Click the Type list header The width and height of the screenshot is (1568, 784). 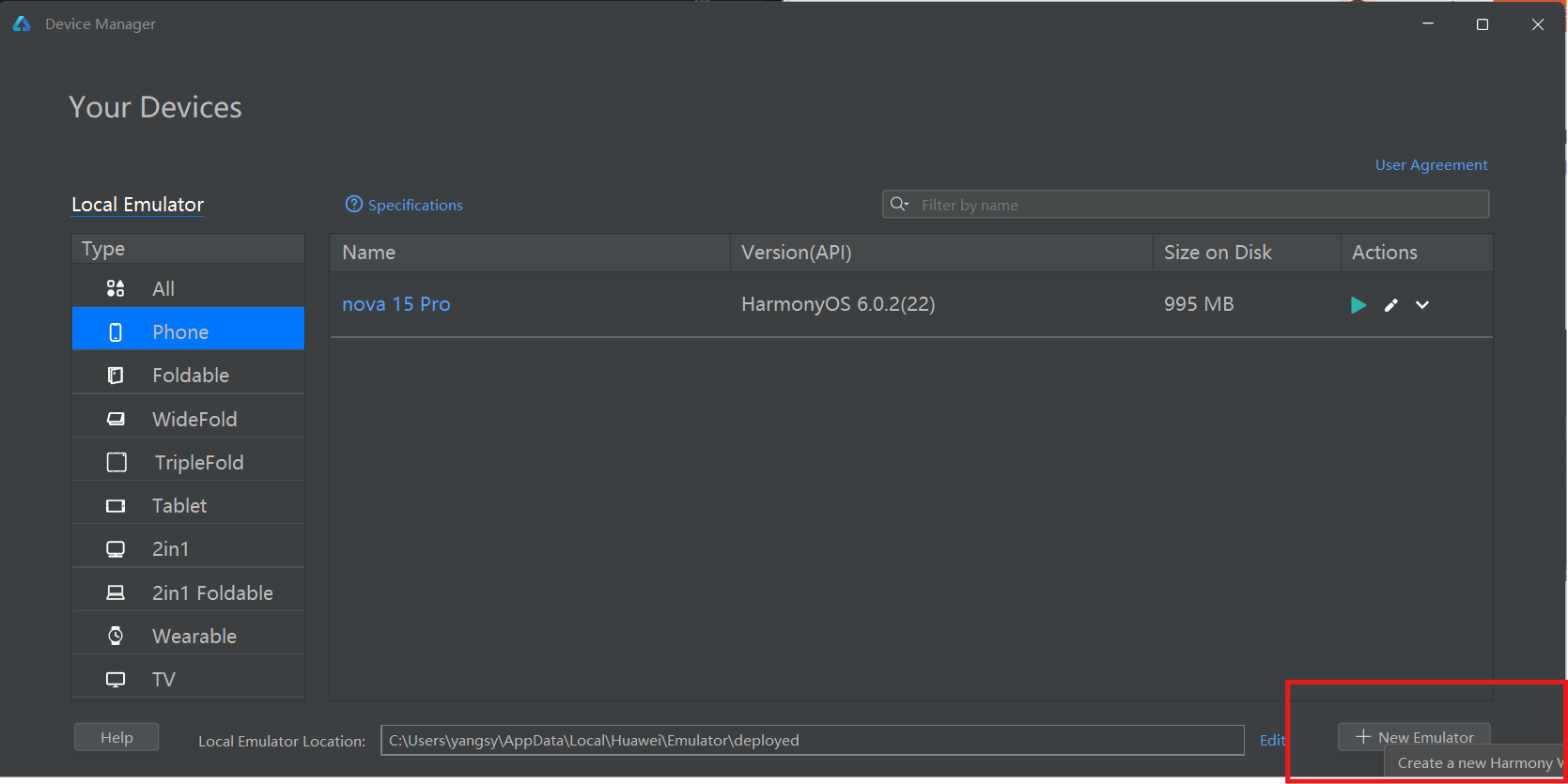188,249
